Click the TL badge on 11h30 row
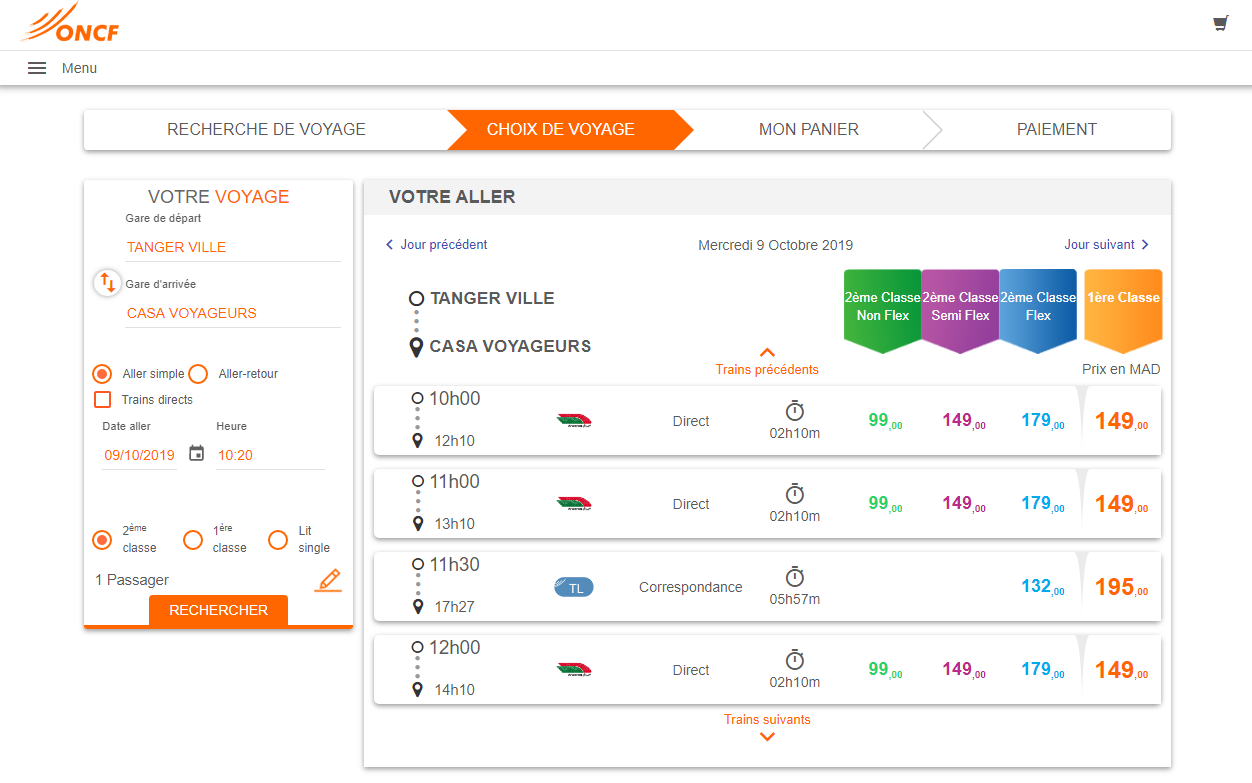Screen dimensions: 1252x783 574,588
